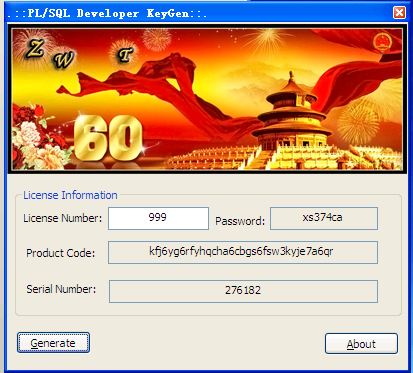The image size is (413, 373).
Task: Click the window title bar text
Action: 107,13
